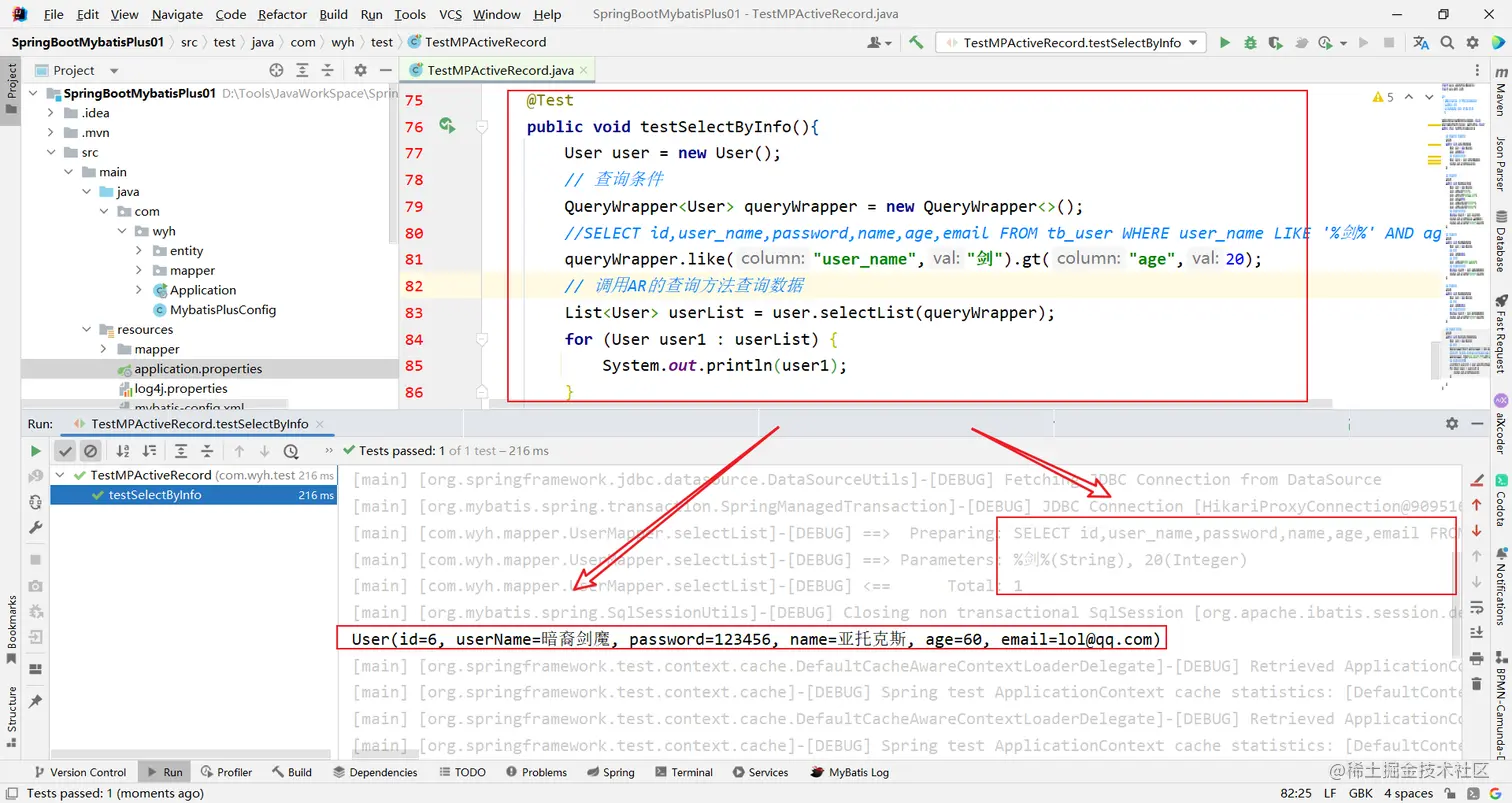Toggle Maven tool window on right sidebar
The height and width of the screenshot is (803, 1512).
coord(1501,91)
